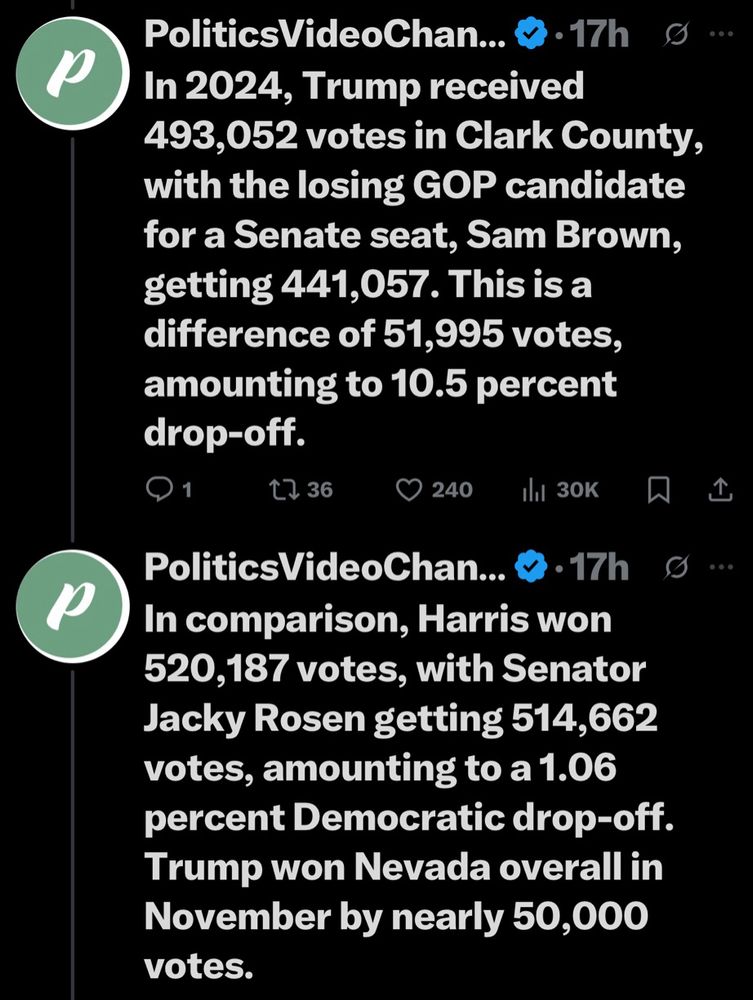Image resolution: width=753 pixels, height=1000 pixels.
Task: Click the 17h timestamp on first tweet
Action: pos(596,35)
